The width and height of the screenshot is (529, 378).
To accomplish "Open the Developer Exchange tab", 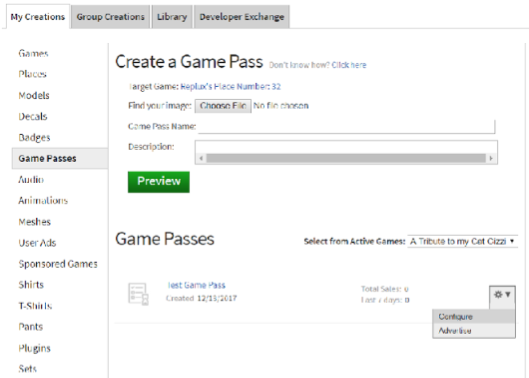I will tap(242, 17).
